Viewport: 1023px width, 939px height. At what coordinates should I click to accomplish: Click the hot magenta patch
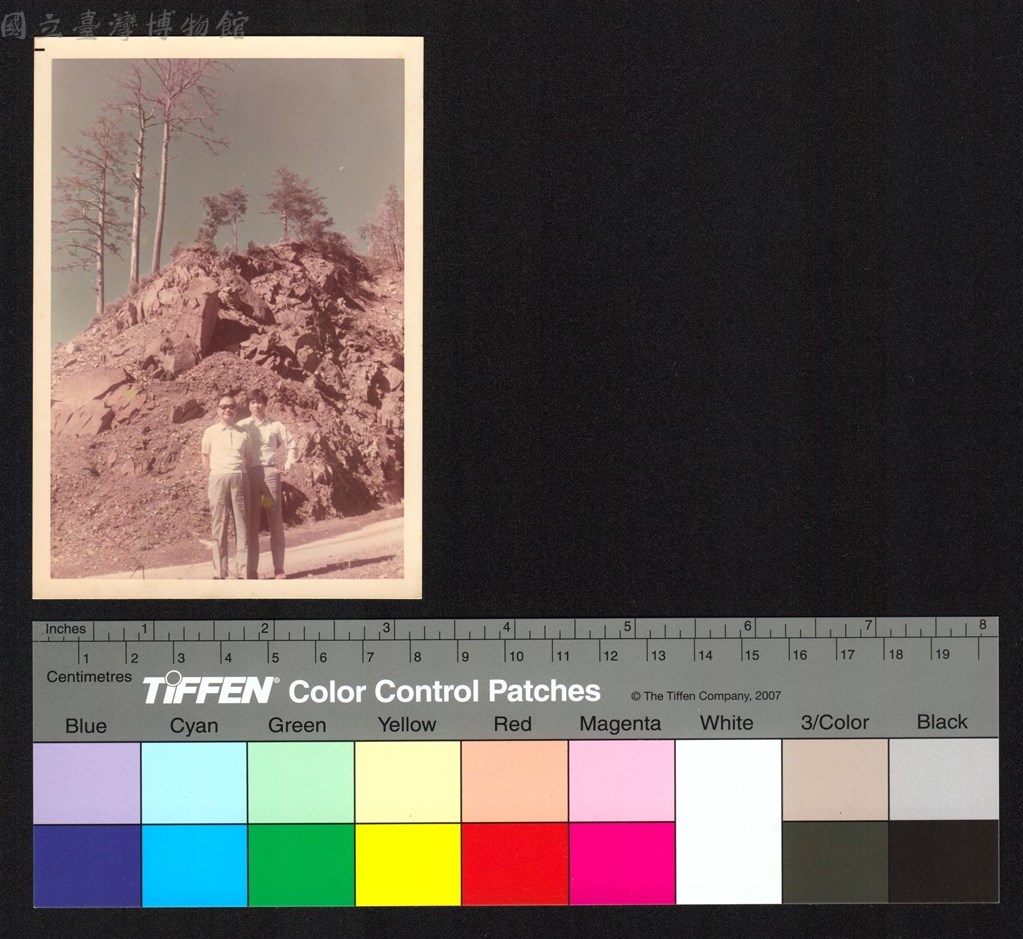tap(622, 863)
